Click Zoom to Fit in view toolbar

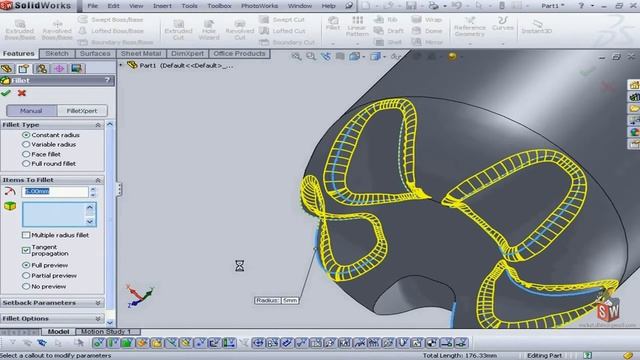coord(296,56)
